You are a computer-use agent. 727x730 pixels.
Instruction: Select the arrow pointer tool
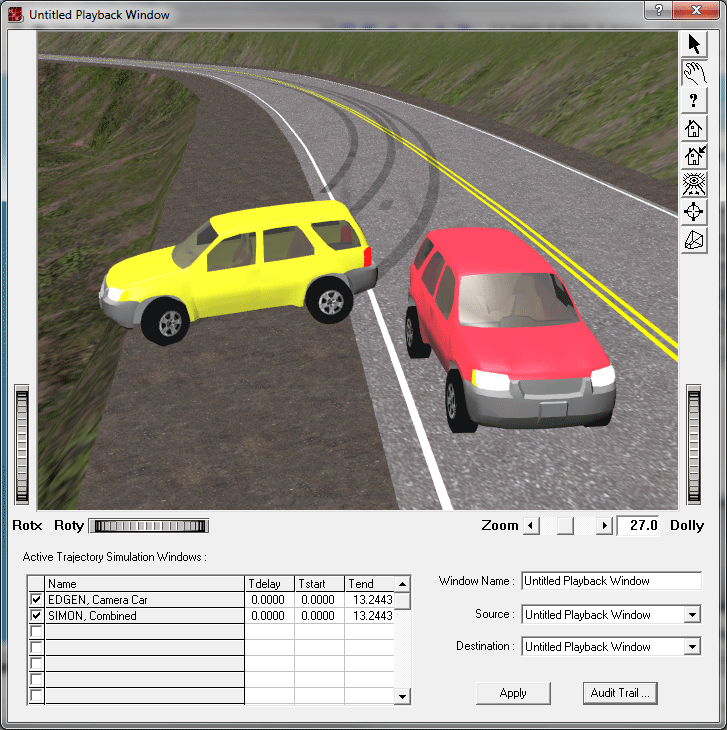pos(694,45)
